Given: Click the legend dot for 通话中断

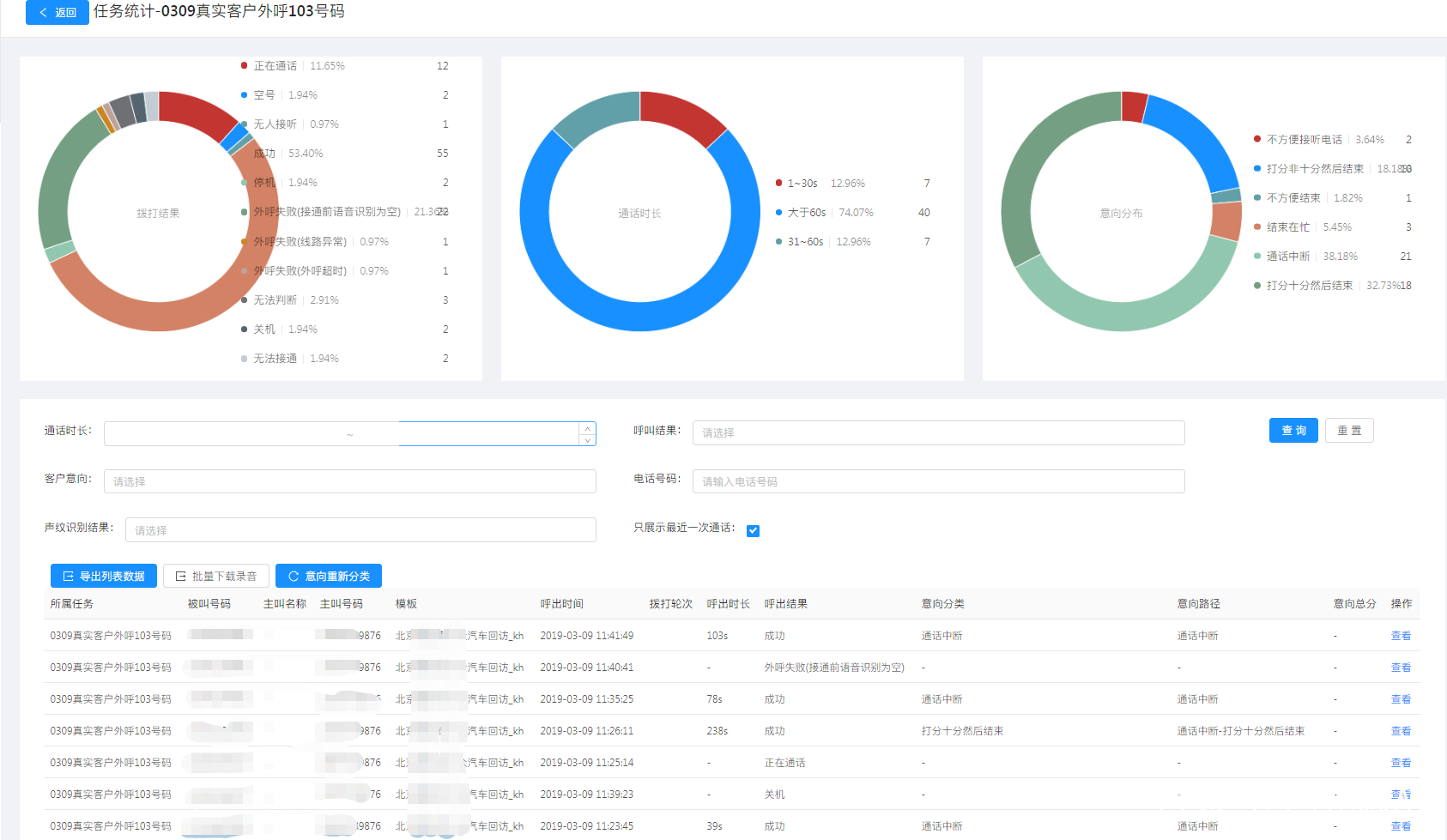Looking at the screenshot, I should (x=1257, y=257).
